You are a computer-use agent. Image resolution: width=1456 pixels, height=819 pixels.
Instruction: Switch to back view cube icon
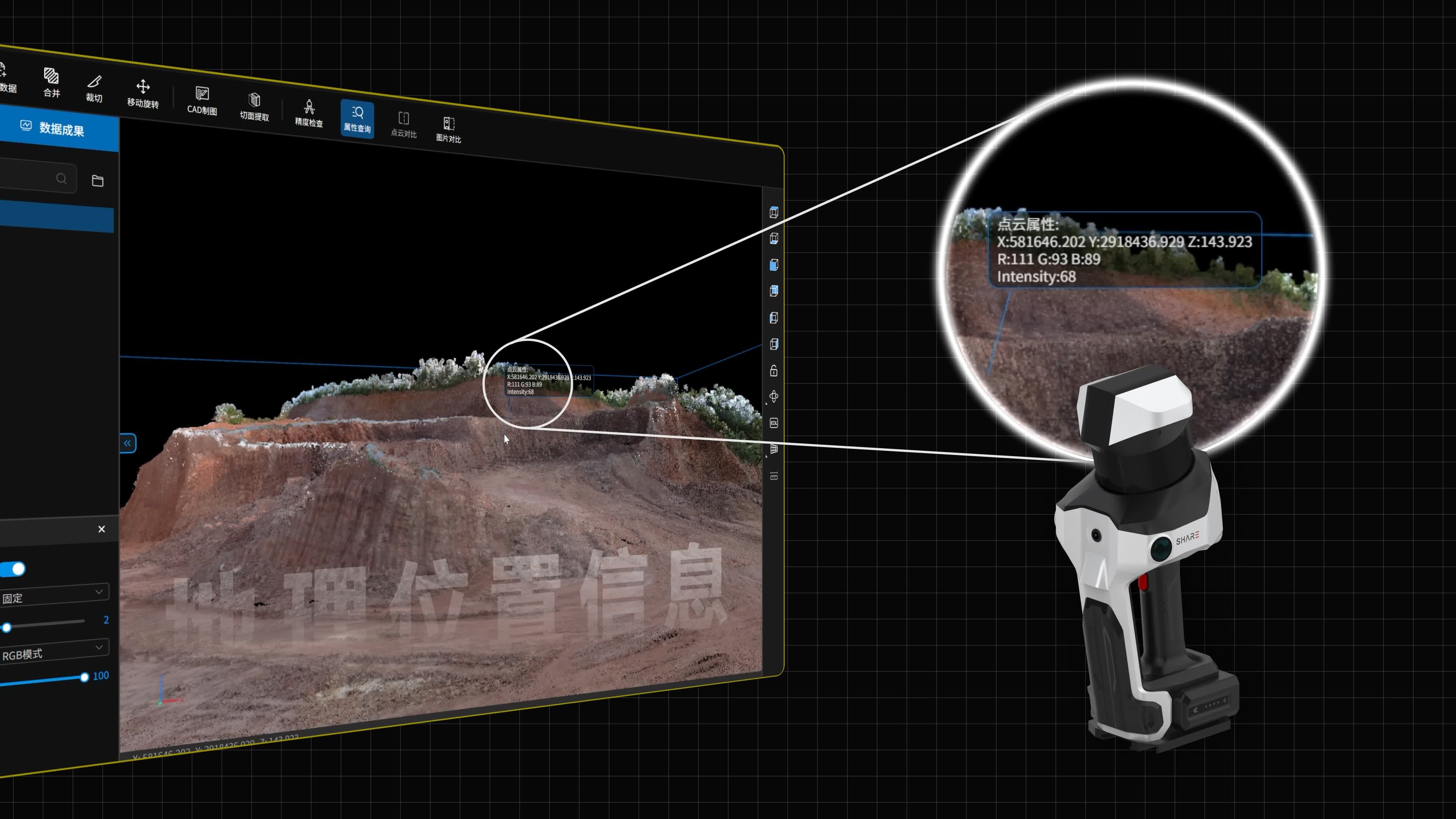click(x=774, y=291)
